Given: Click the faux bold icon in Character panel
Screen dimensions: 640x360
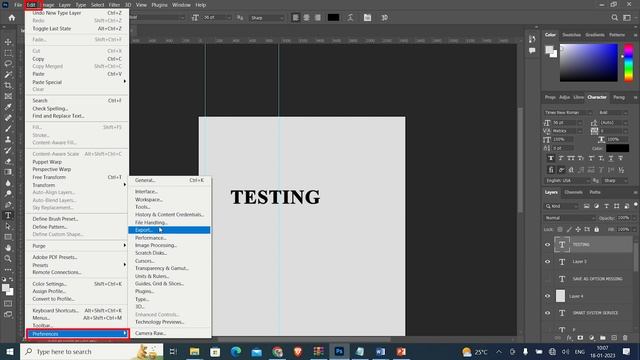Looking at the screenshot, I should click(551, 158).
